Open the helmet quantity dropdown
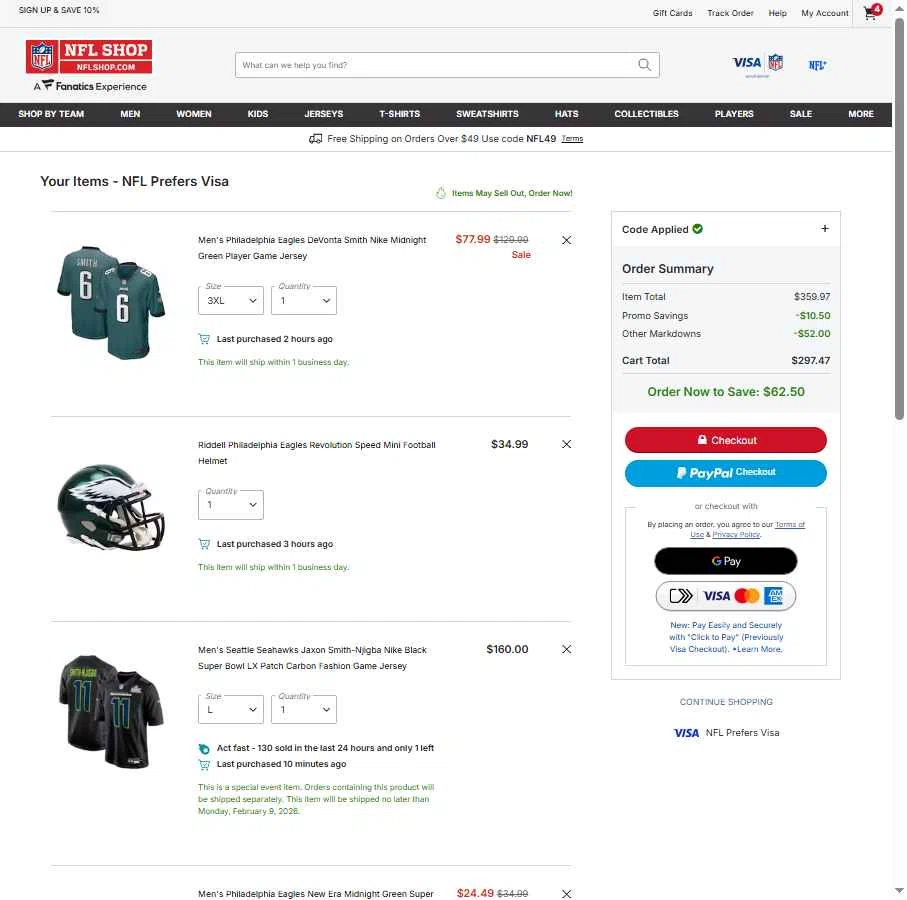The width and height of the screenshot is (907, 900). tap(231, 504)
